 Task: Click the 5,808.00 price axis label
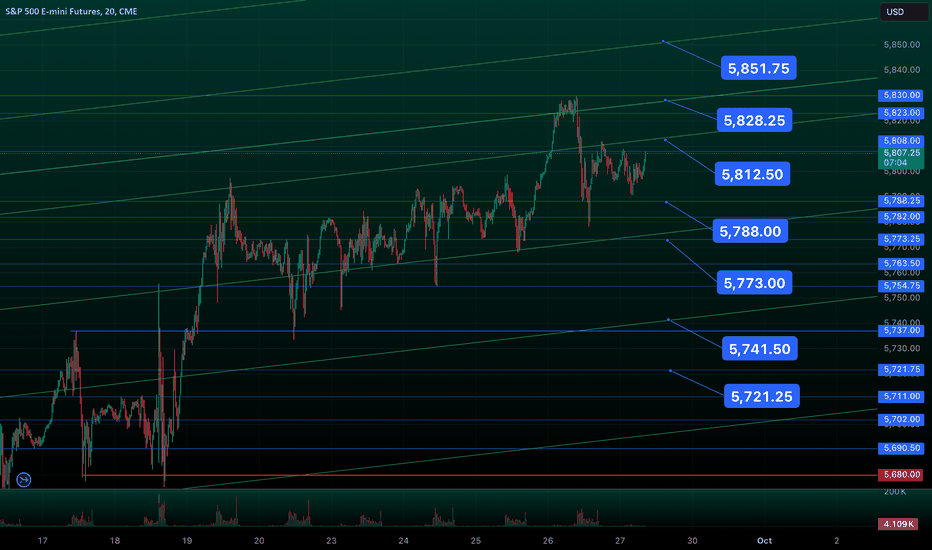901,141
